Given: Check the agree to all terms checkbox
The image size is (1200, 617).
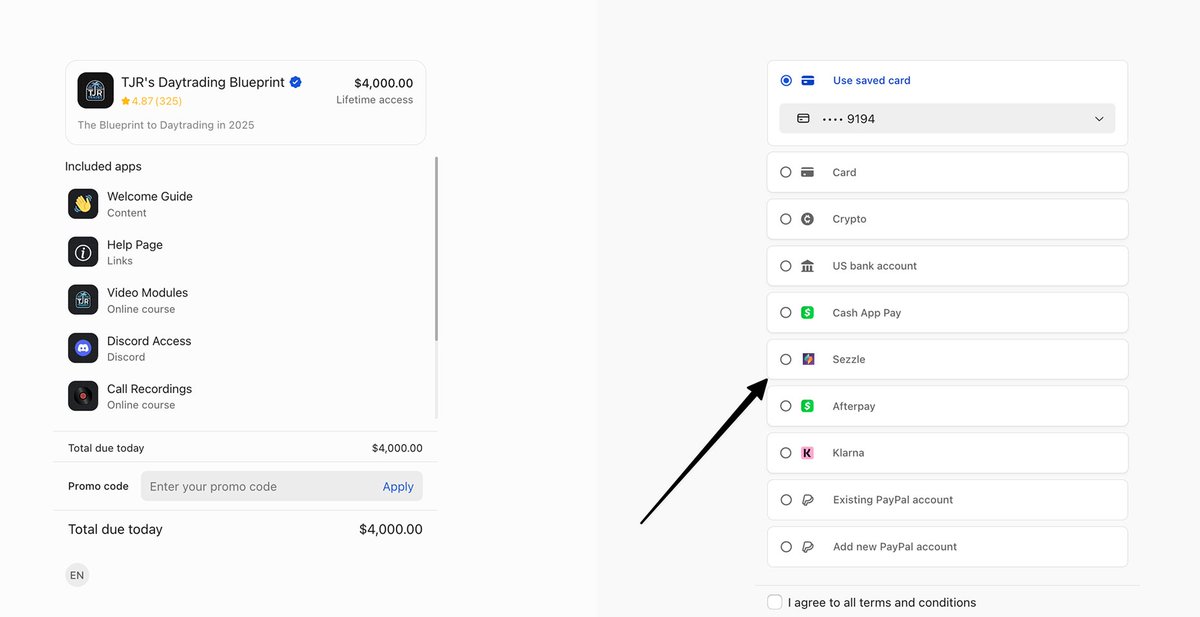Looking at the screenshot, I should tap(775, 602).
